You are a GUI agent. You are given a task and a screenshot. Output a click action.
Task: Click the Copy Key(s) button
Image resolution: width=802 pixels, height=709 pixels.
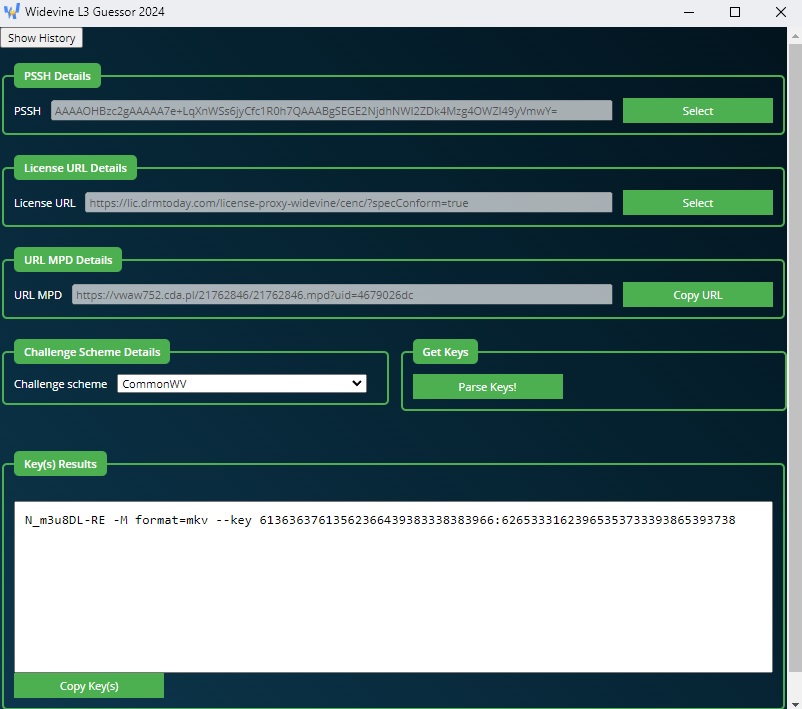tap(89, 685)
